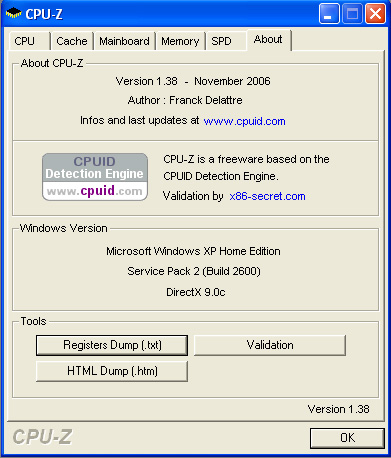The image size is (391, 458).
Task: Click the 'Infos and last updates at' text
Action: click(139, 120)
